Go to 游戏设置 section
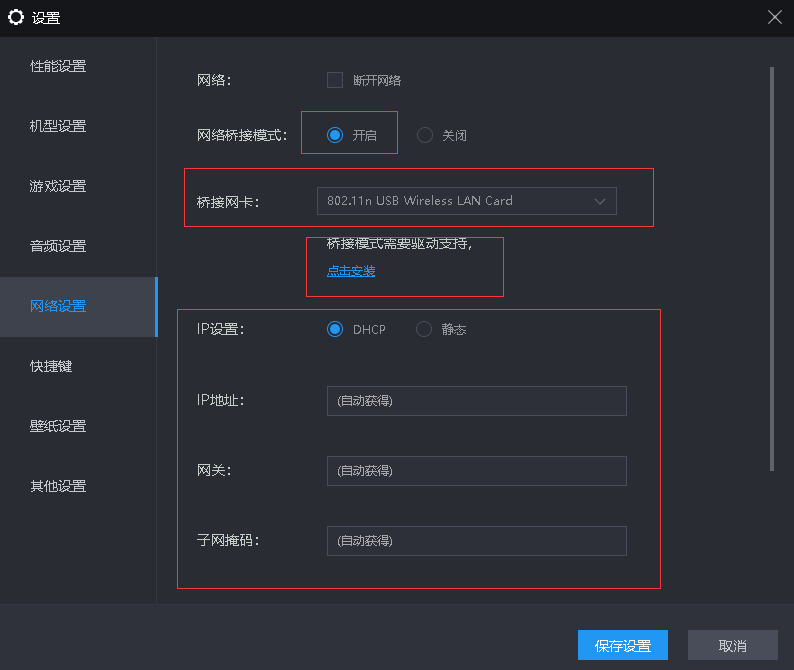 click(x=58, y=186)
